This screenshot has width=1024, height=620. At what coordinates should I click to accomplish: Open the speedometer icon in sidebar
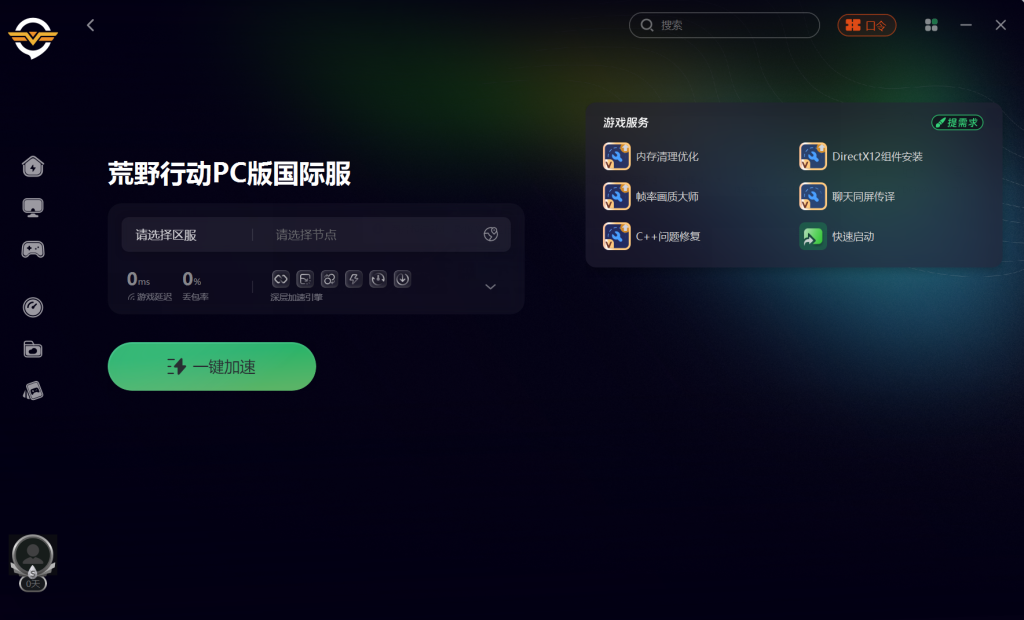pyautogui.click(x=33, y=307)
